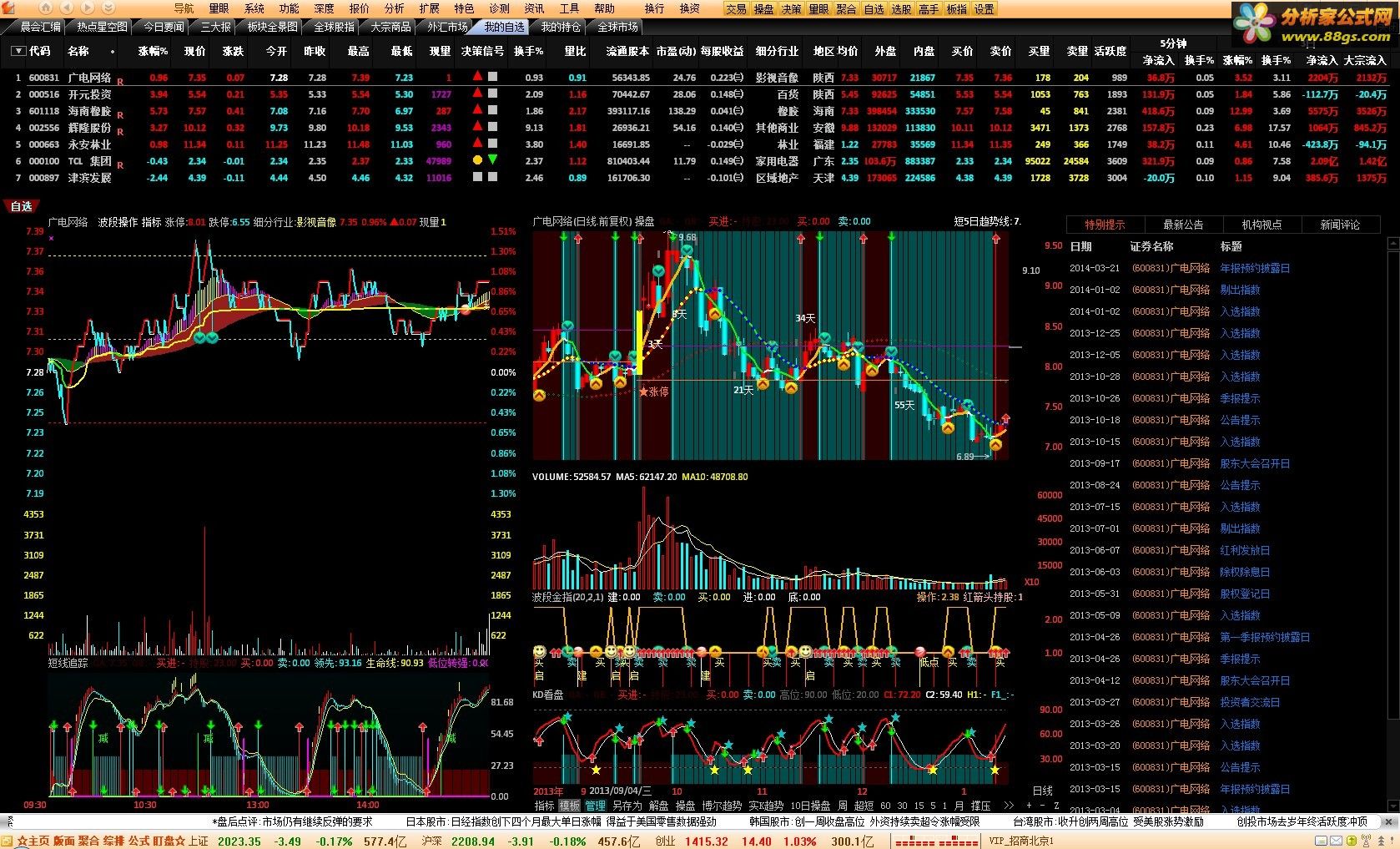Select the 10日操盘 chart indicator
This screenshot has height=849, width=1400.
pos(810,806)
